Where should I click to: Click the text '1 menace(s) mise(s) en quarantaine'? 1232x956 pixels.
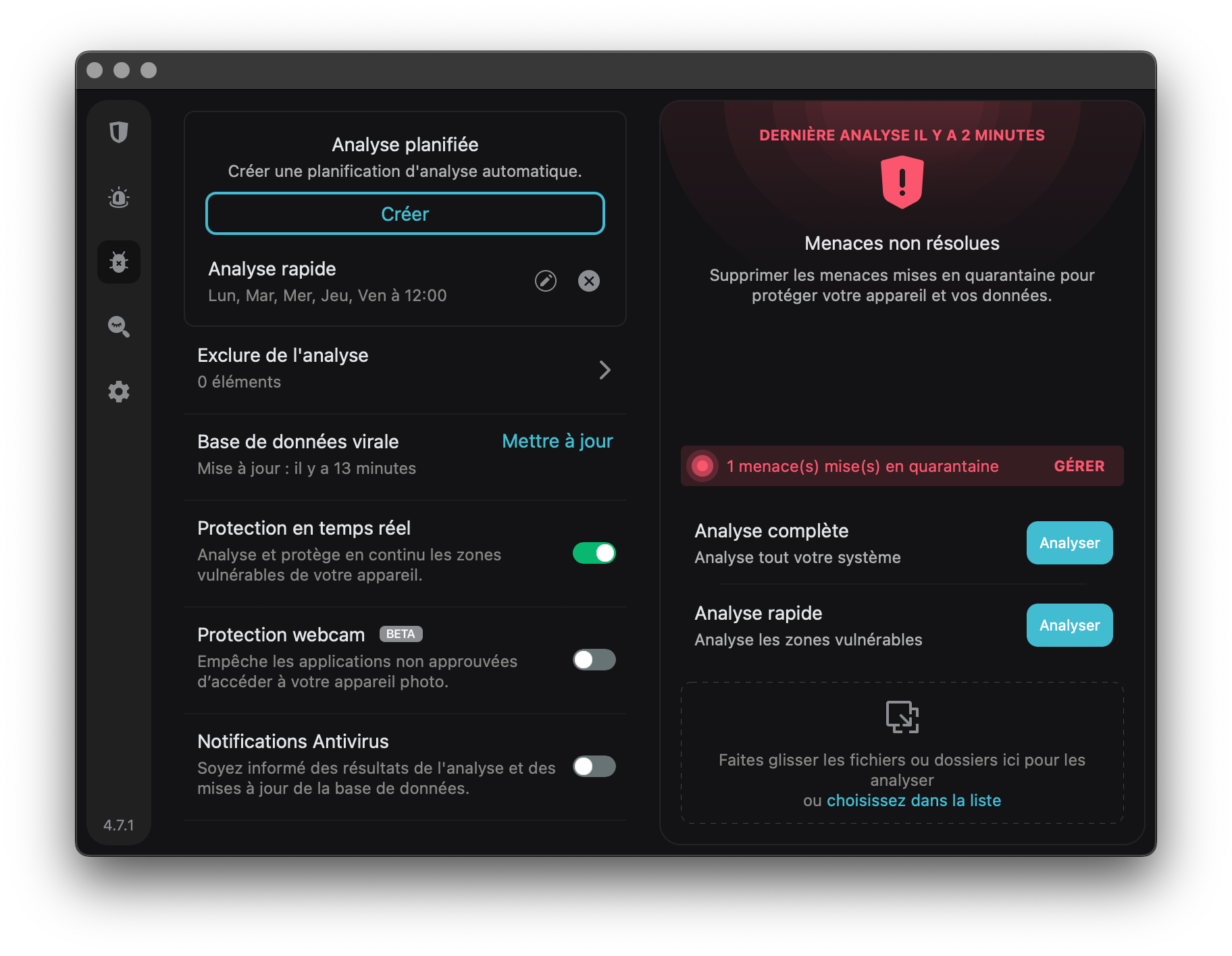[x=863, y=467]
